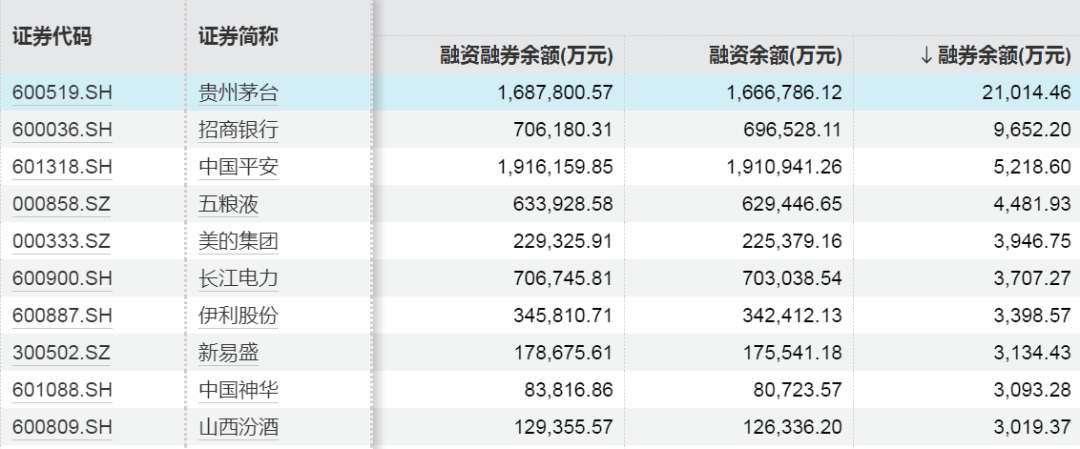Open the 300502.SZ security code link
Screen dimensions: 1080x449
(x=62, y=353)
